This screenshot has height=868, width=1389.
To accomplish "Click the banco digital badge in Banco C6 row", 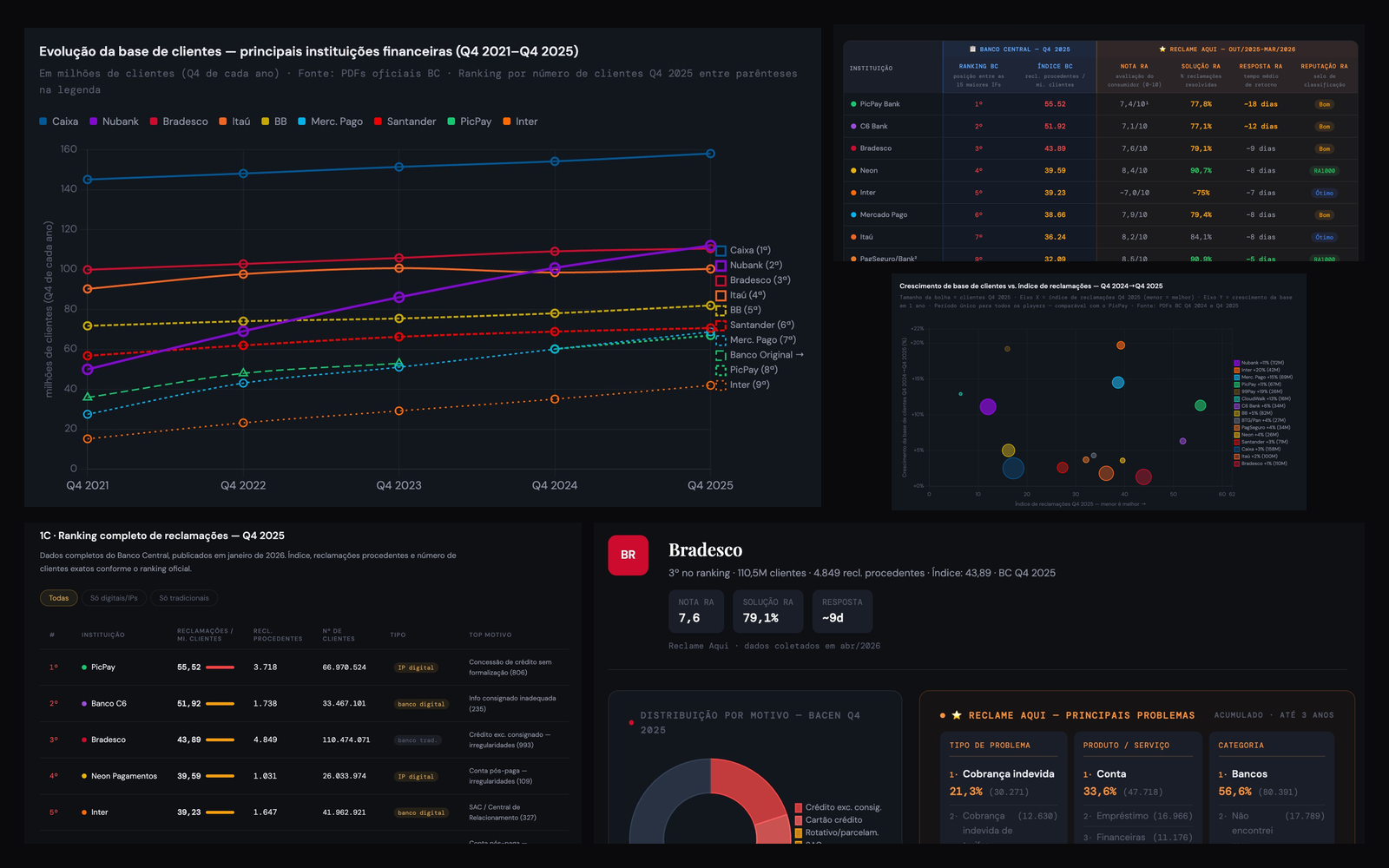I will [x=421, y=704].
